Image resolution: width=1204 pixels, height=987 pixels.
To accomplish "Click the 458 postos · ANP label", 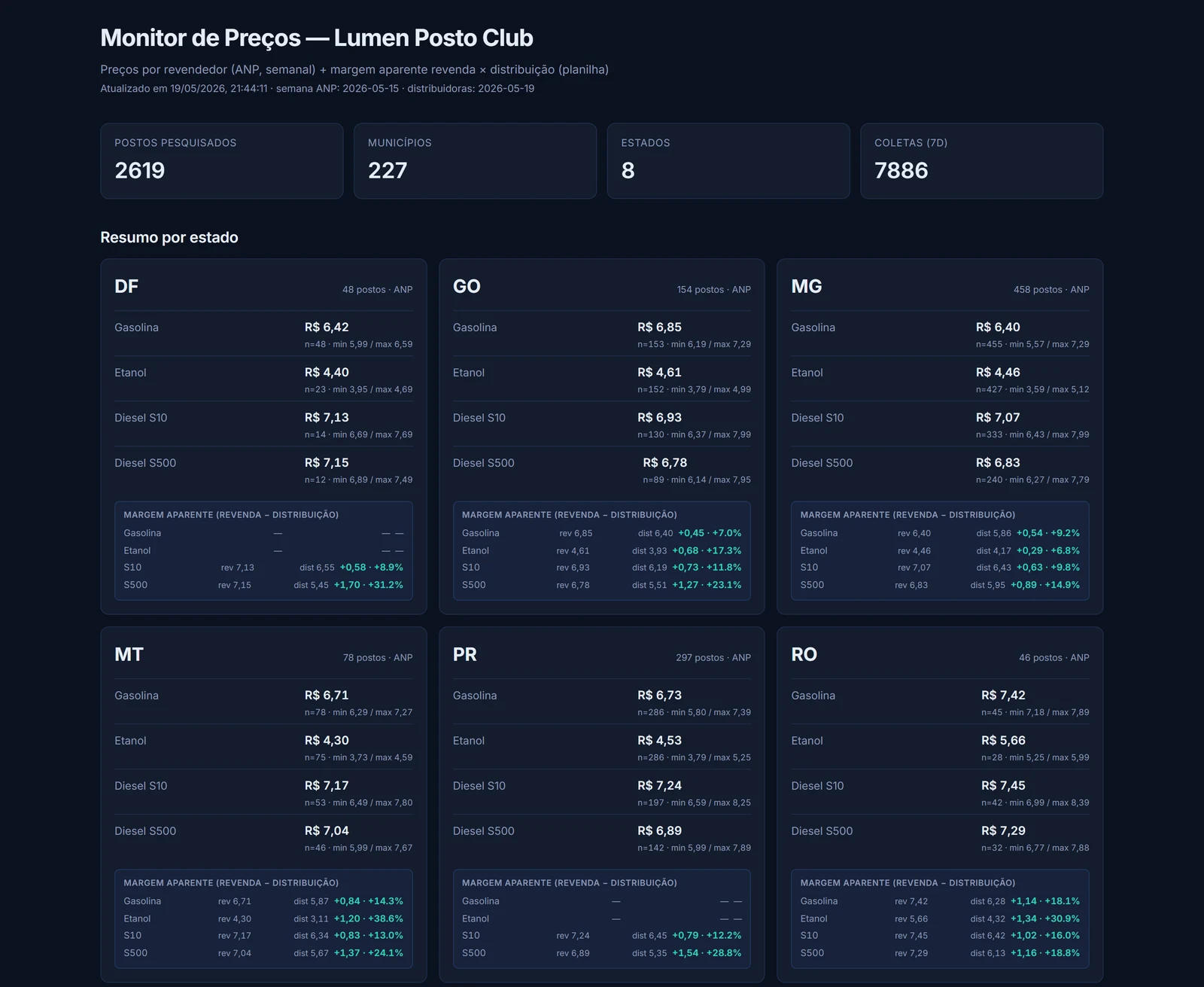I will point(1051,289).
